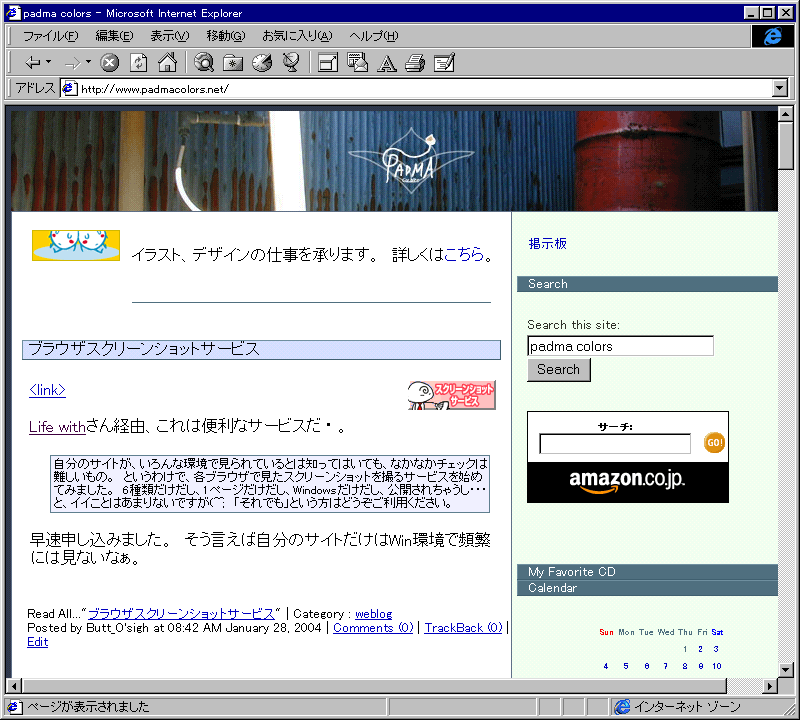Click the 'ブラウザスクリーンショットサービス' post title heading

261,350
